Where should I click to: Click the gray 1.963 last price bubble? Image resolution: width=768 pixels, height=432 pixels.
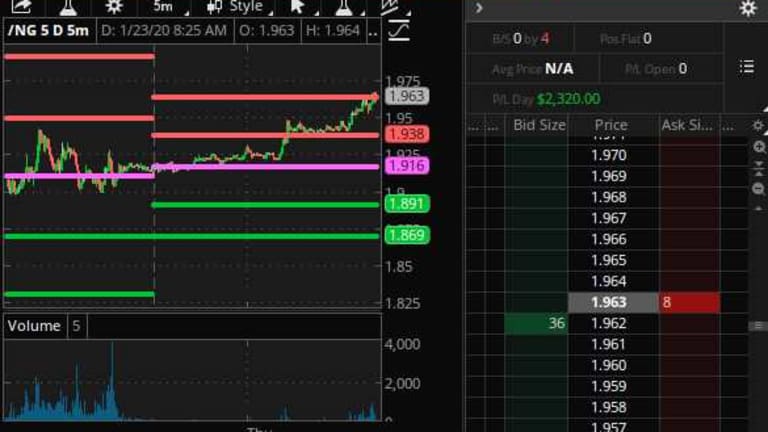[407, 96]
